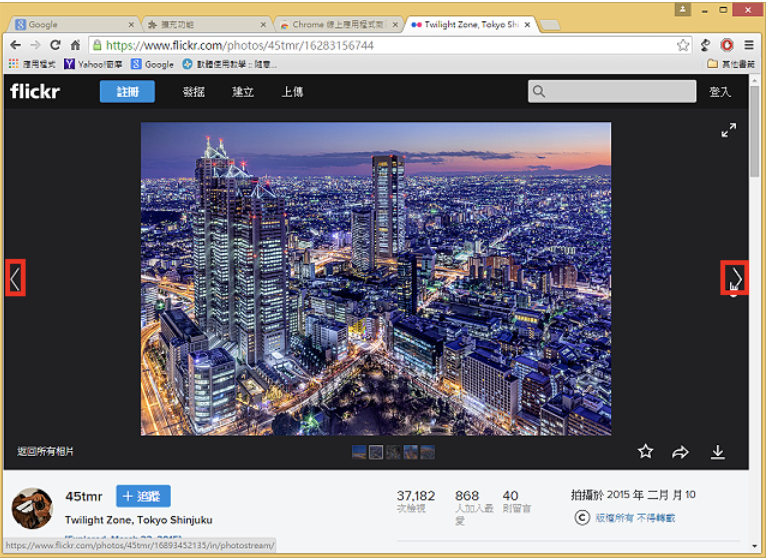Click the Tokyo Shinjuku skyline photo

click(376, 279)
